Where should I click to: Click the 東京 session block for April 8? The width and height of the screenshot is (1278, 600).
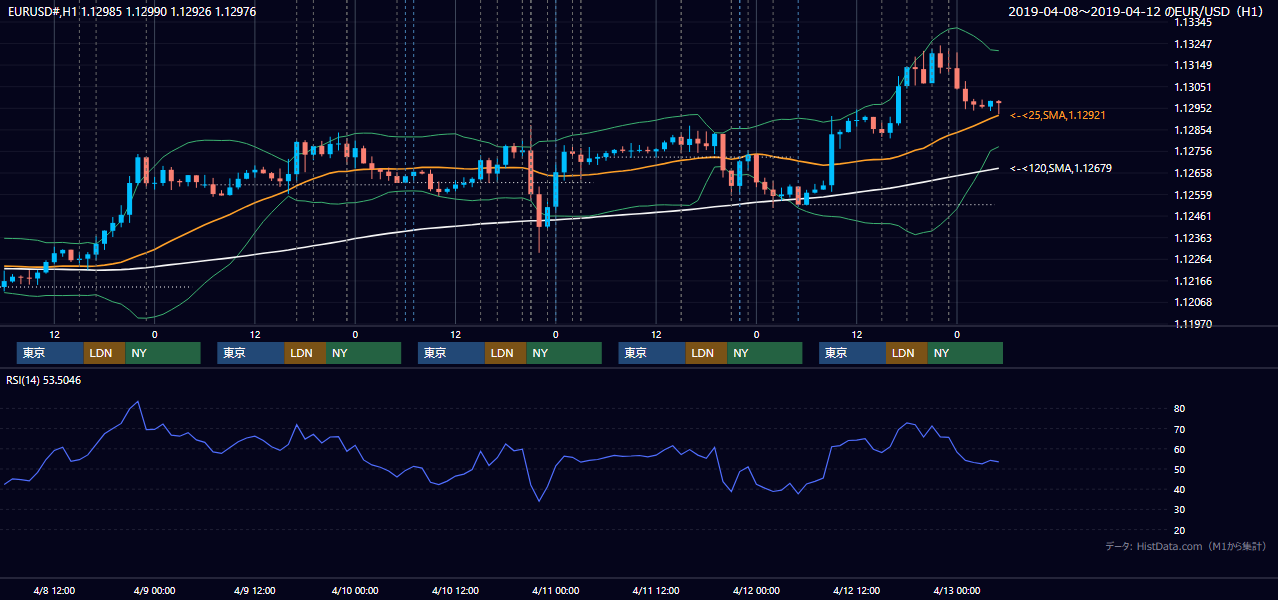click(50, 353)
